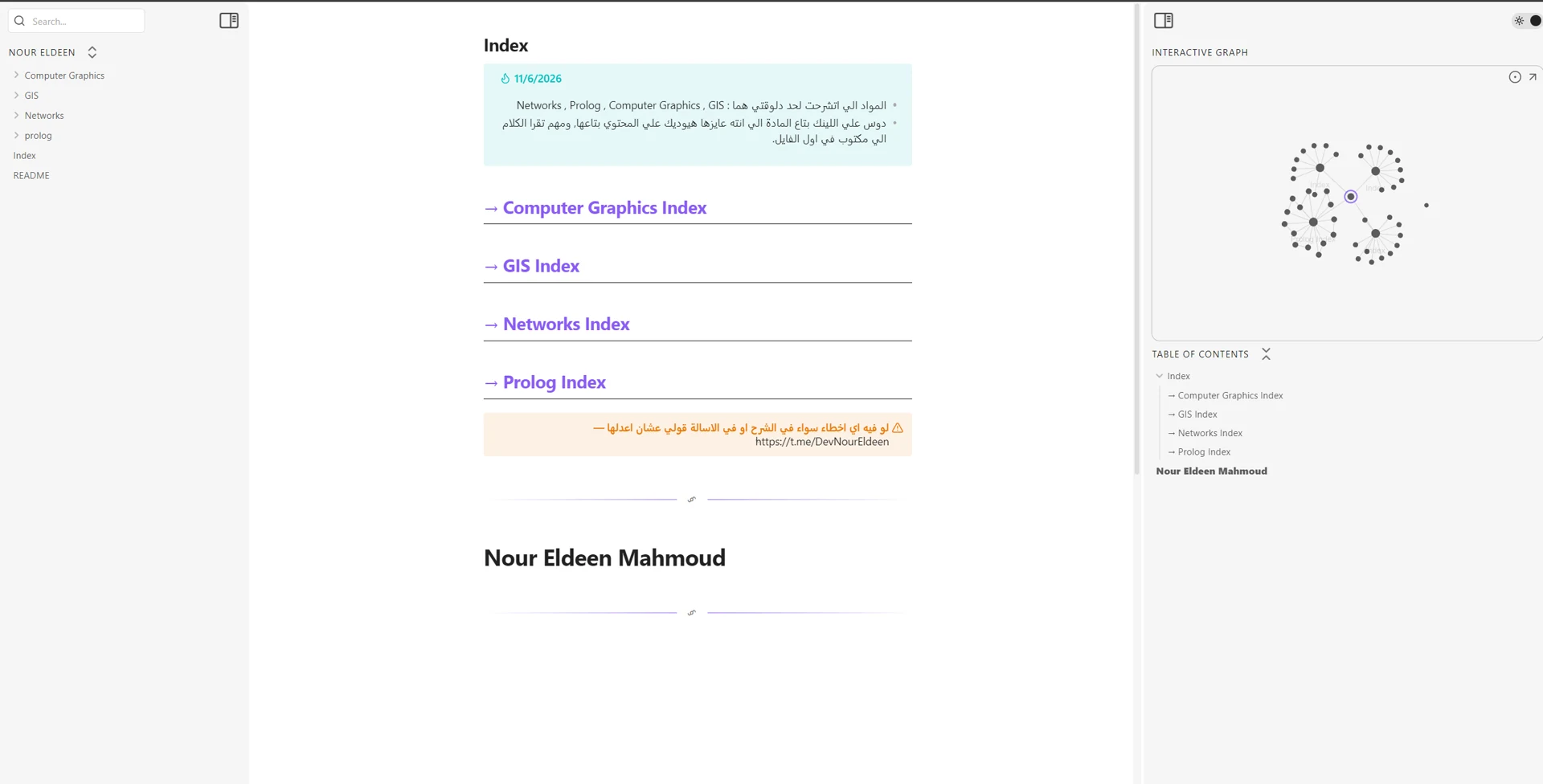Expand the Computer Graphics folder chevron

[x=16, y=76]
